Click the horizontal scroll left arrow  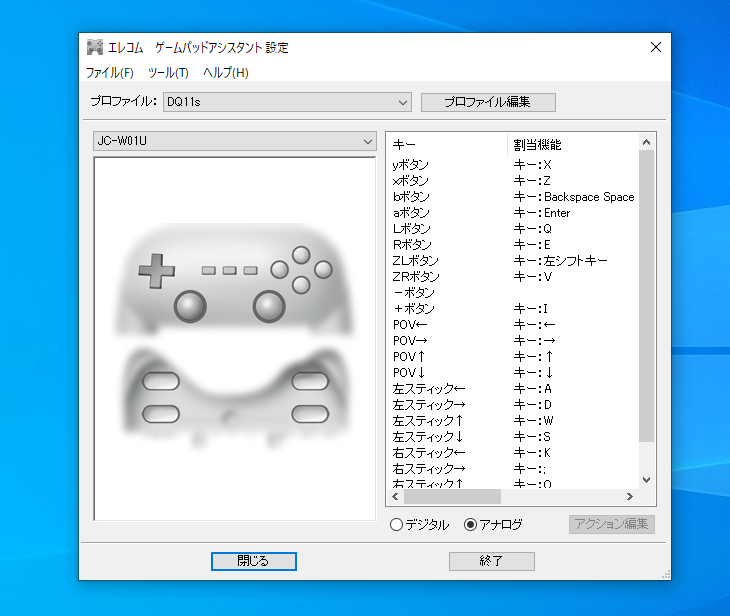tap(395, 497)
